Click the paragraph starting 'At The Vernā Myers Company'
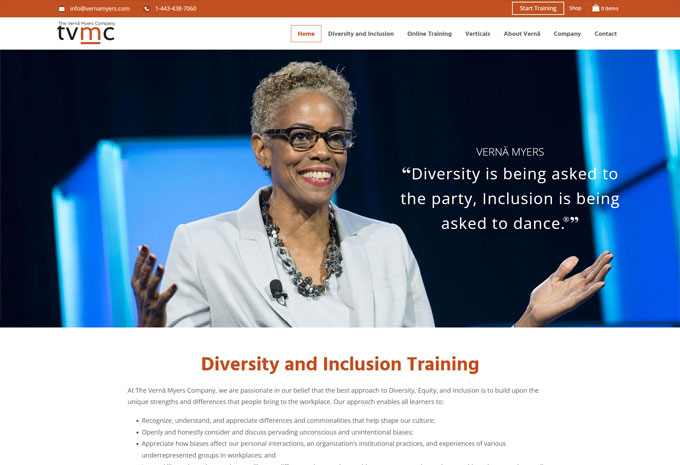680x465 pixels. tap(333, 396)
